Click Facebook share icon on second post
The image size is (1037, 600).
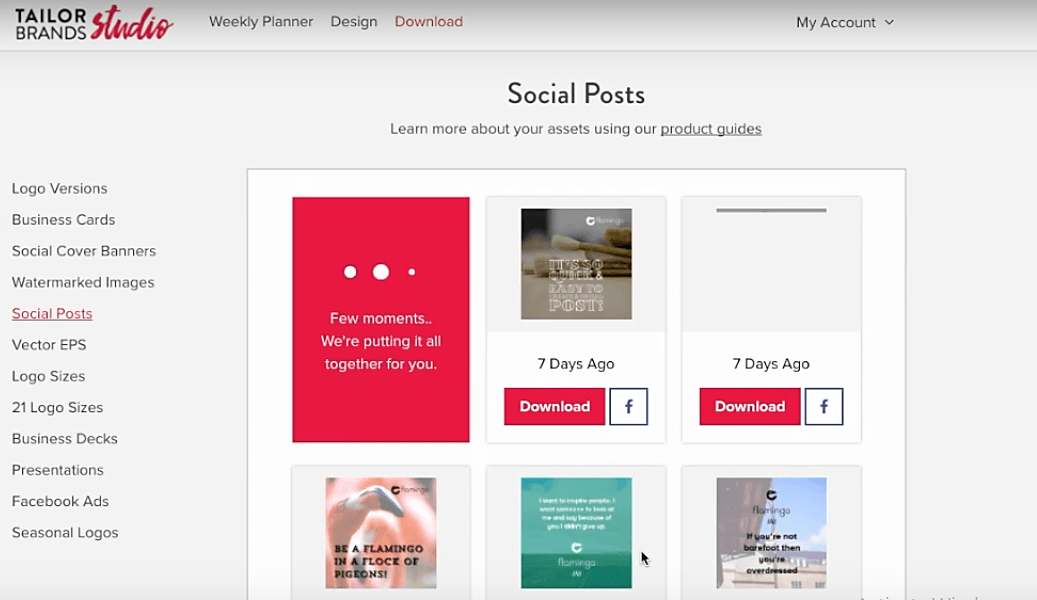point(824,407)
